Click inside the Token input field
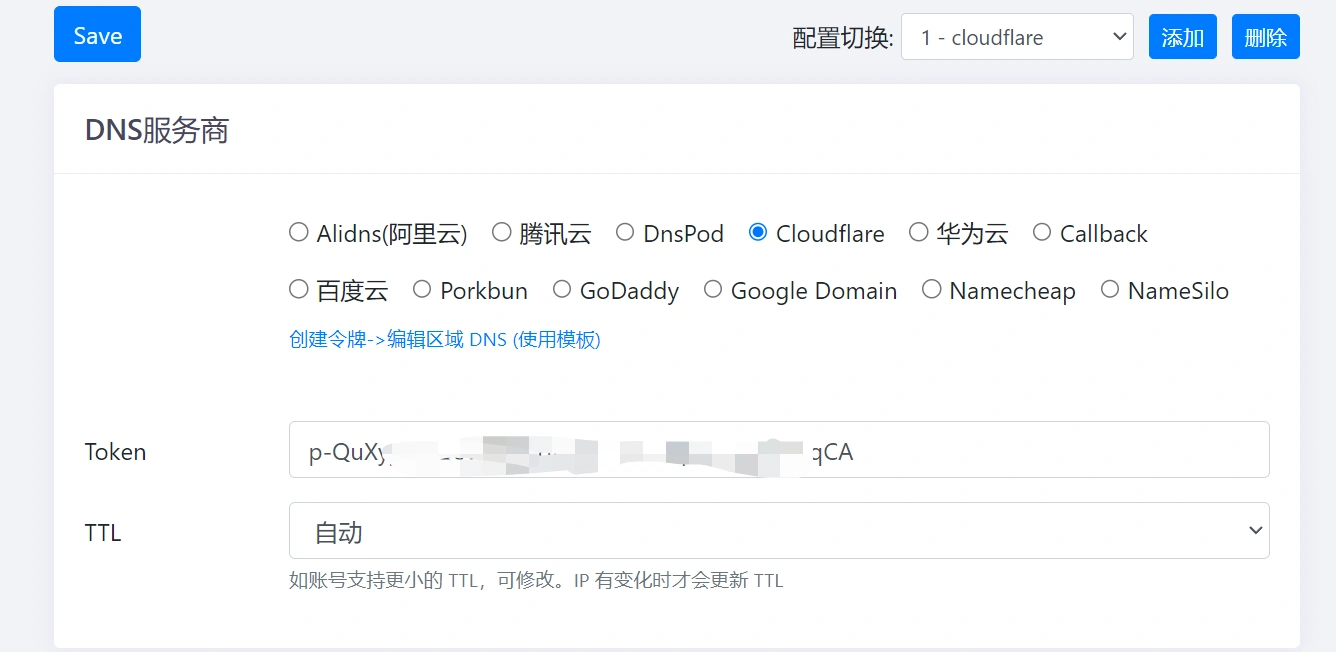The height and width of the screenshot is (652, 1336). [779, 450]
